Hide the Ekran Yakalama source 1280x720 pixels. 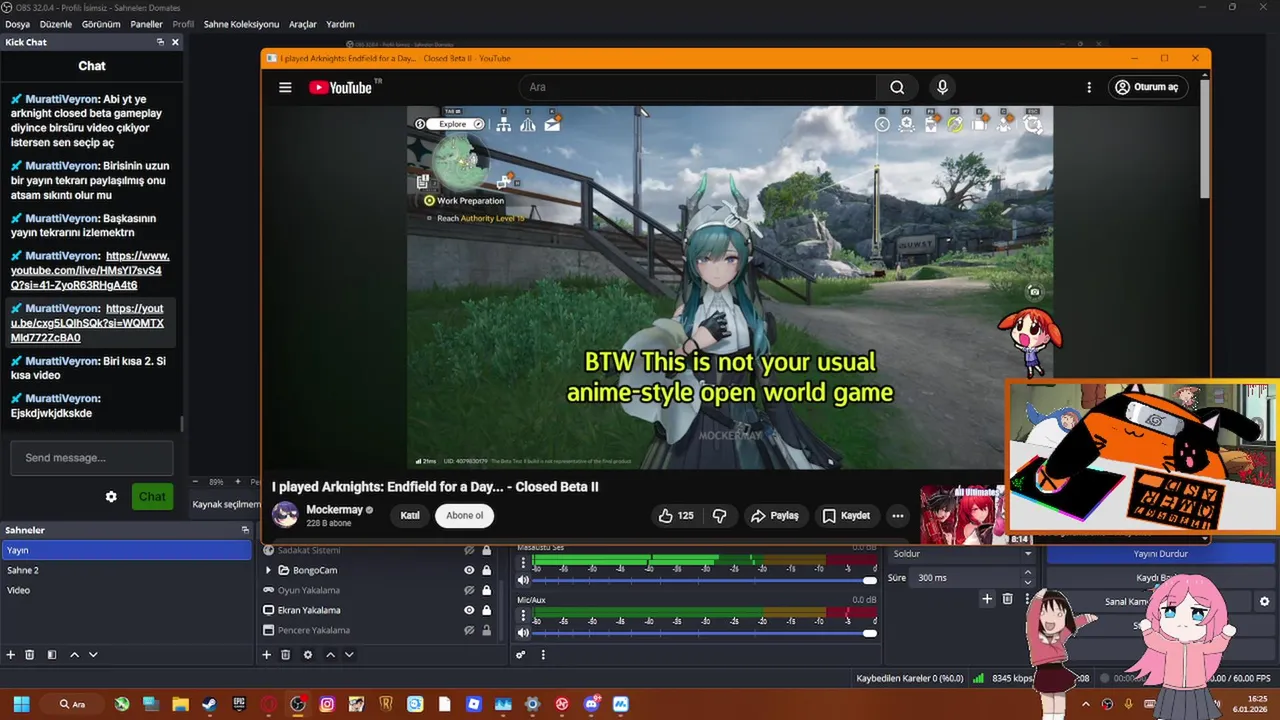[469, 610]
